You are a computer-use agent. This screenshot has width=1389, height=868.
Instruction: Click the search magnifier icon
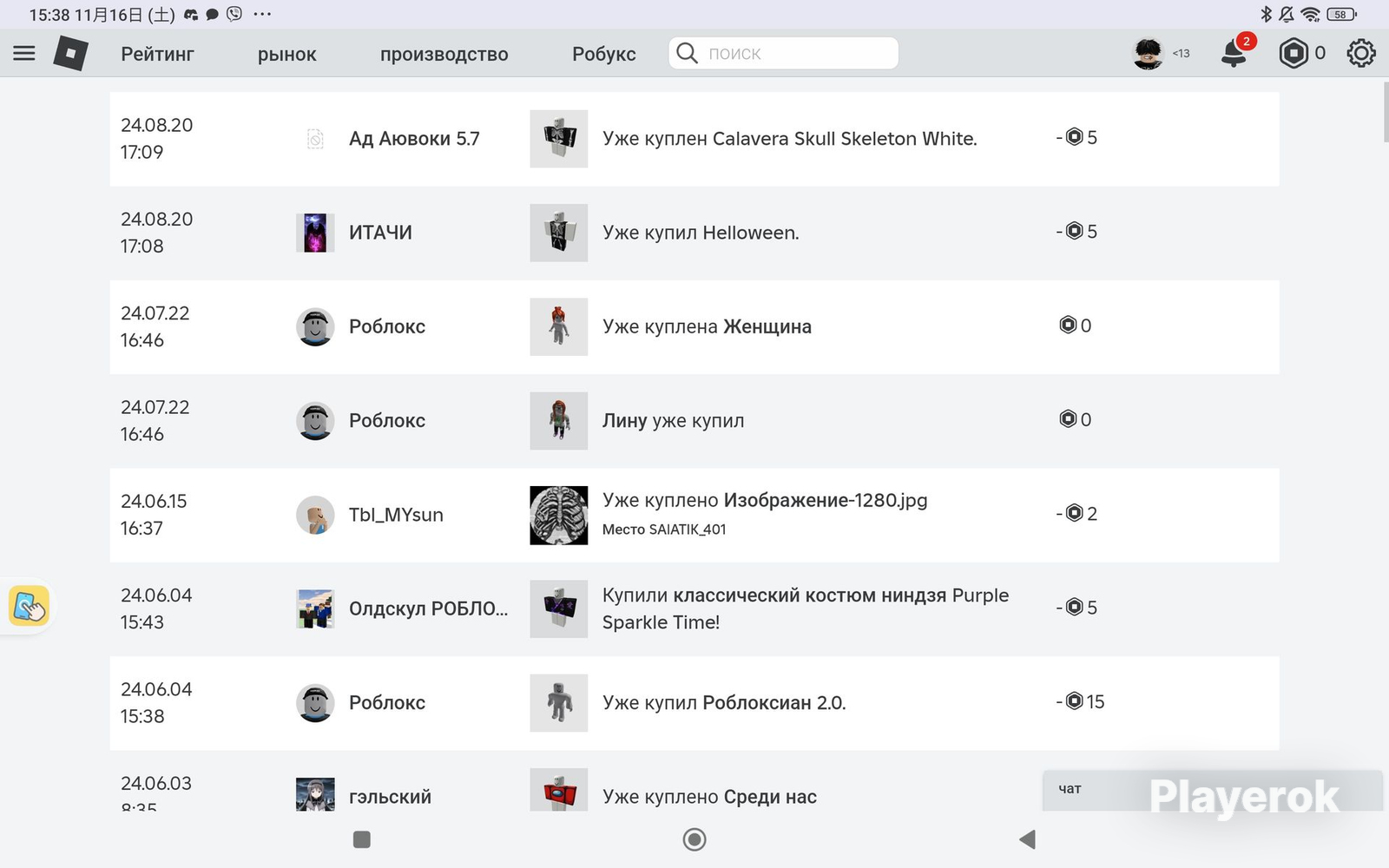click(687, 53)
